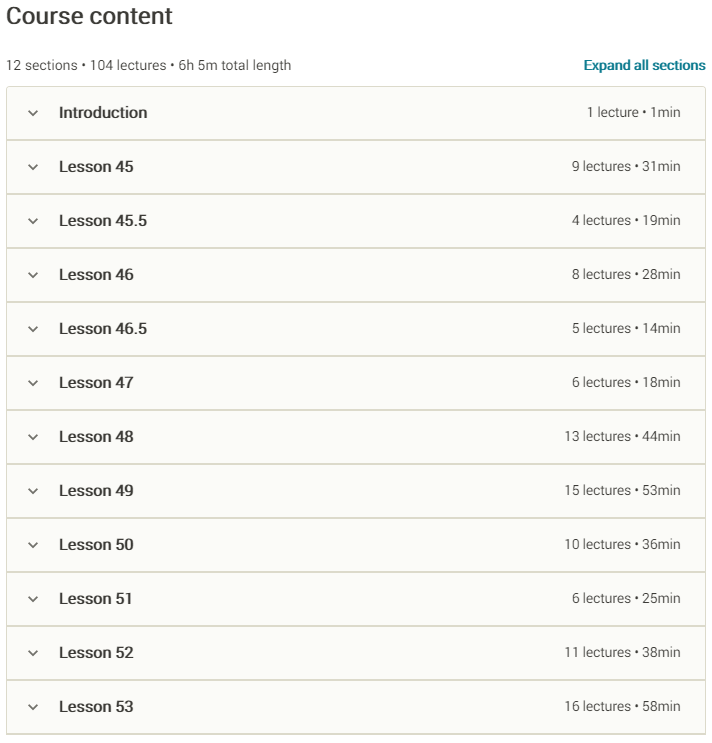Click the '13 lectures • 44min' summary
Viewport: 712px width, 743px height.
point(622,437)
